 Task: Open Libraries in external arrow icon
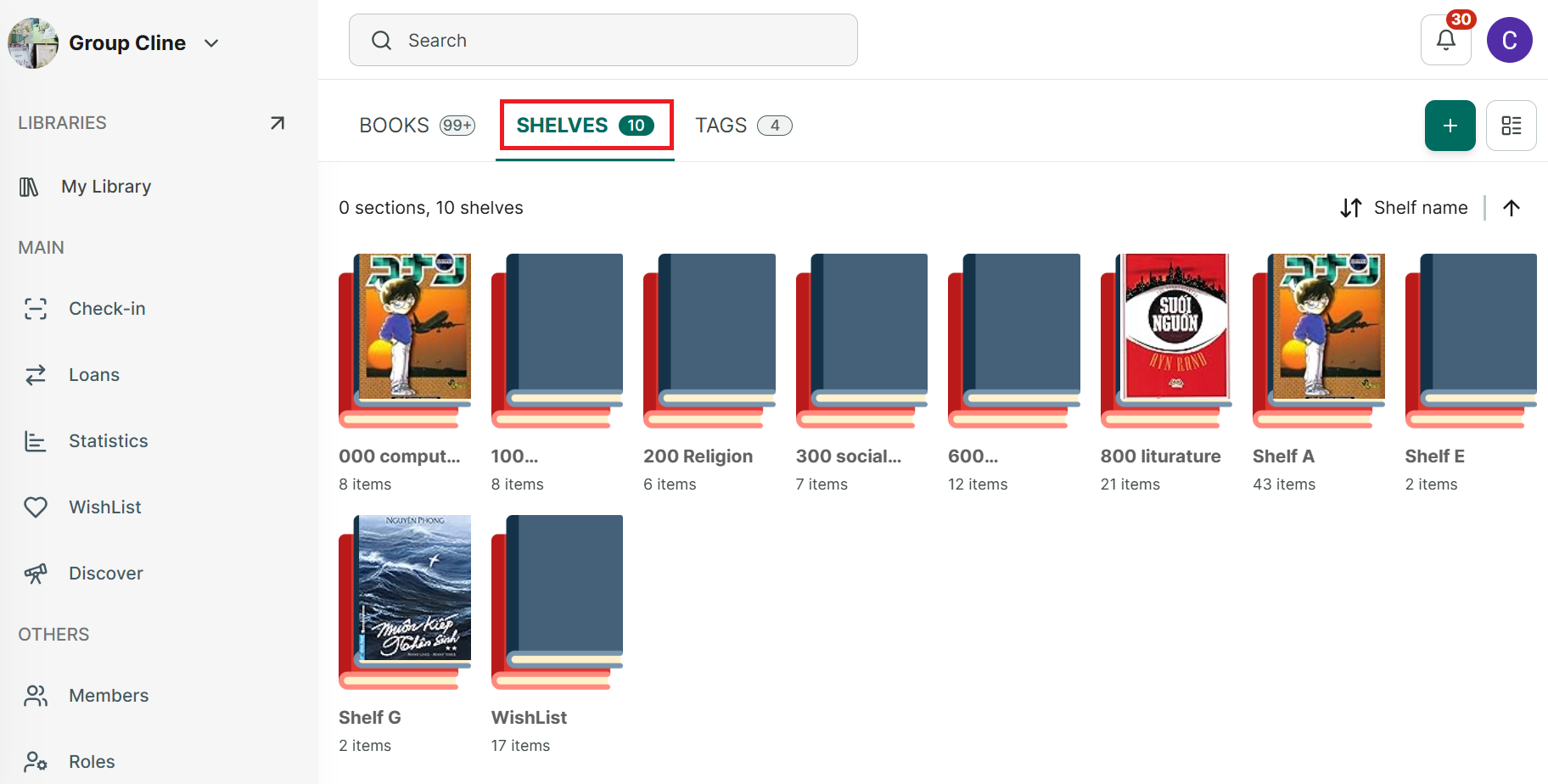coord(278,123)
